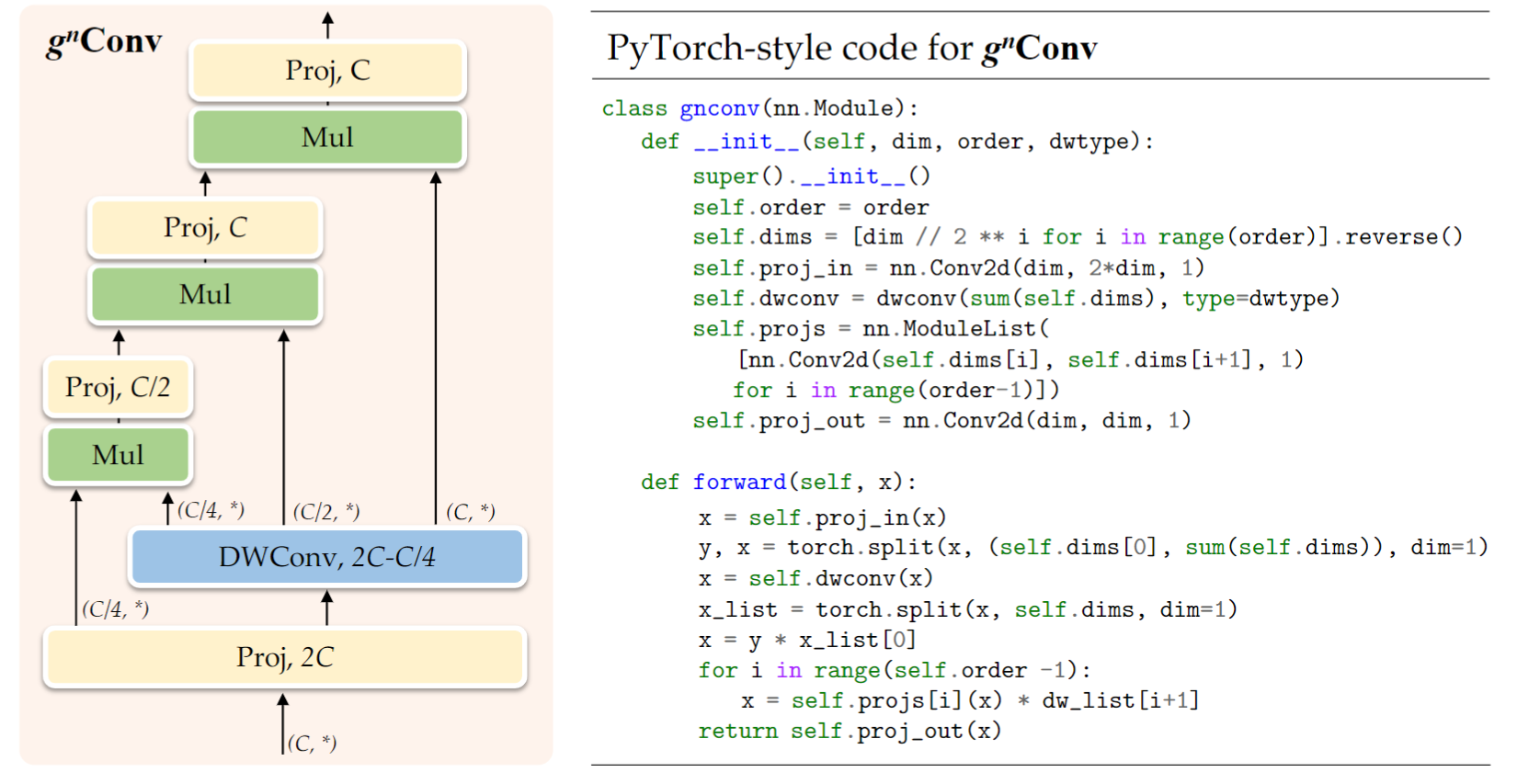Click the "self.proj_in = nn.Conv2d(dim, 2*dim, 1)" line
Image resolution: width=1517 pixels, height=784 pixels.
pos(948,267)
